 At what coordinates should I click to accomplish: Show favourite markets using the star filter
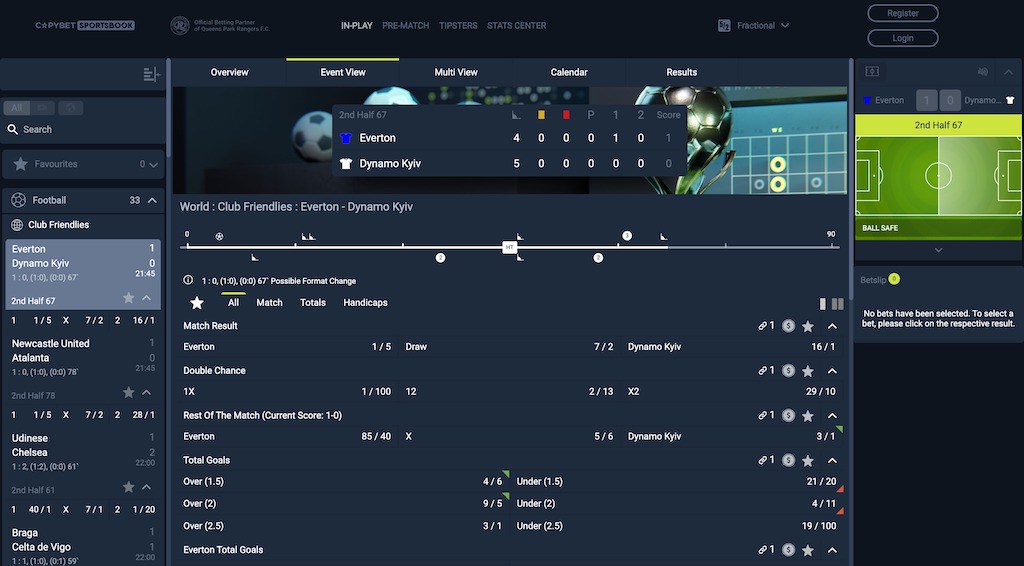pyautogui.click(x=197, y=302)
